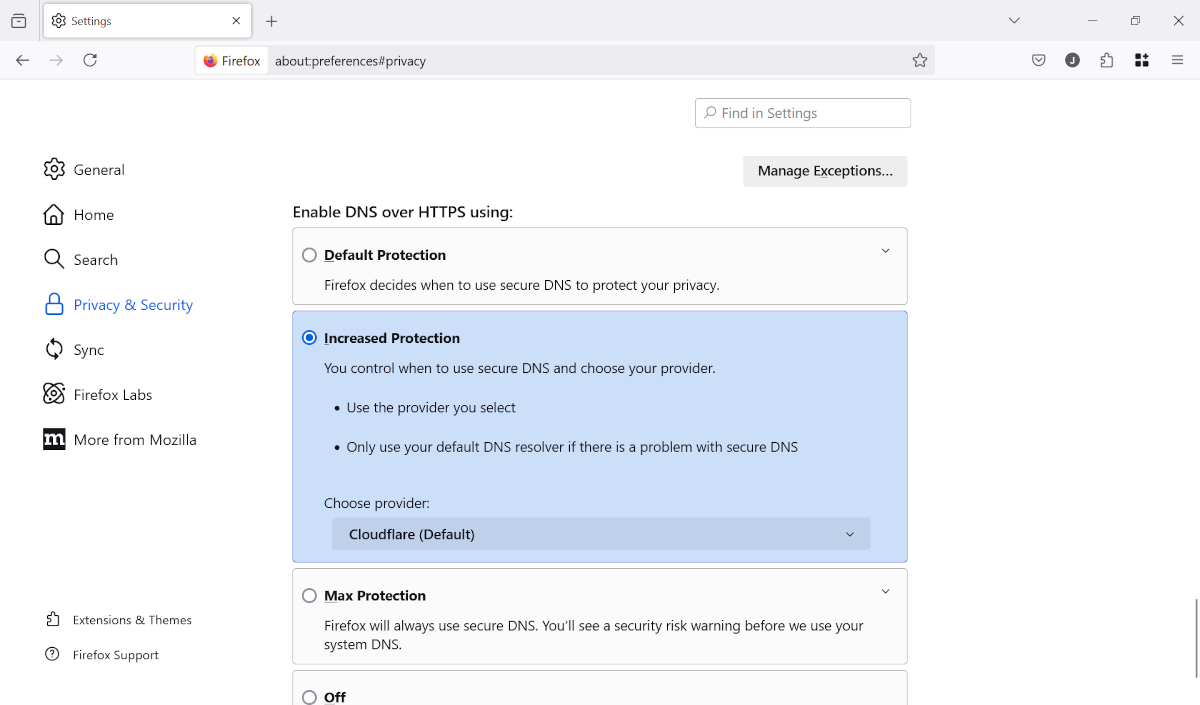
Task: Choose the Max Protection option
Action: tap(309, 595)
